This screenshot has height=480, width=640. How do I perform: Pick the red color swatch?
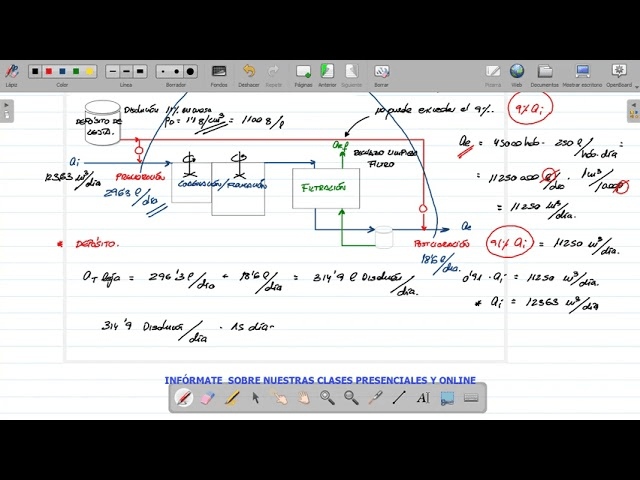(x=48, y=72)
